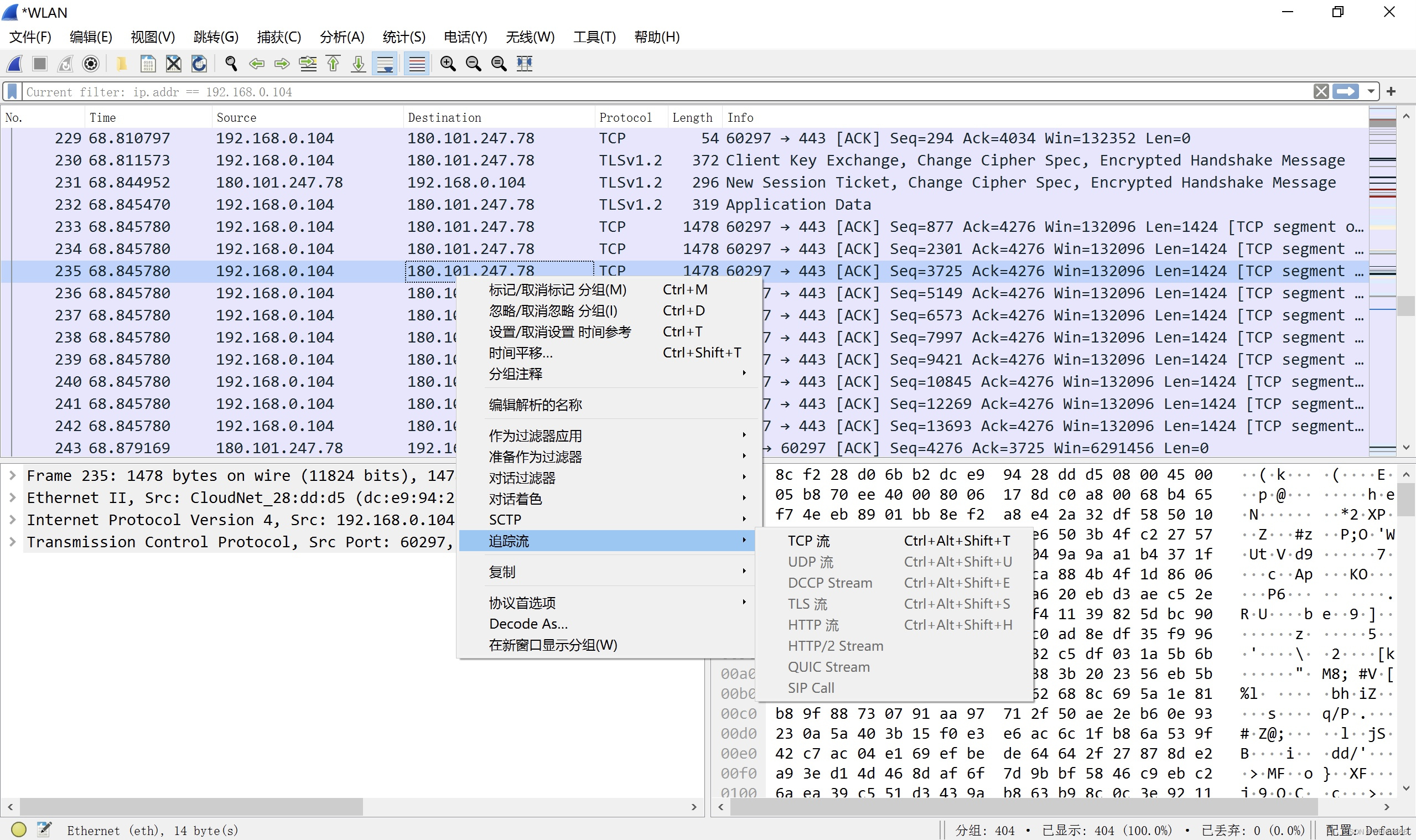This screenshot has height=840, width=1416.
Task: Click the apply filter arrow button
Action: tap(1346, 92)
